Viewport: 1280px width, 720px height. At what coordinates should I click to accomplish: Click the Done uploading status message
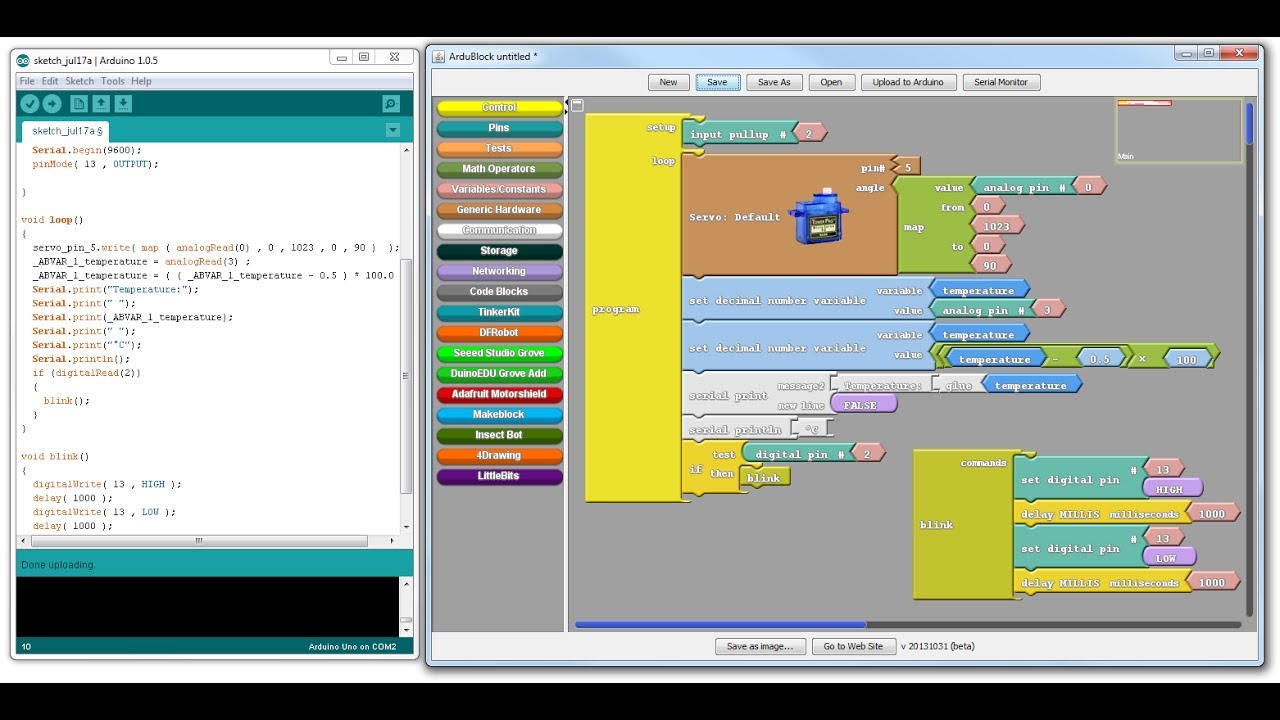(58, 565)
